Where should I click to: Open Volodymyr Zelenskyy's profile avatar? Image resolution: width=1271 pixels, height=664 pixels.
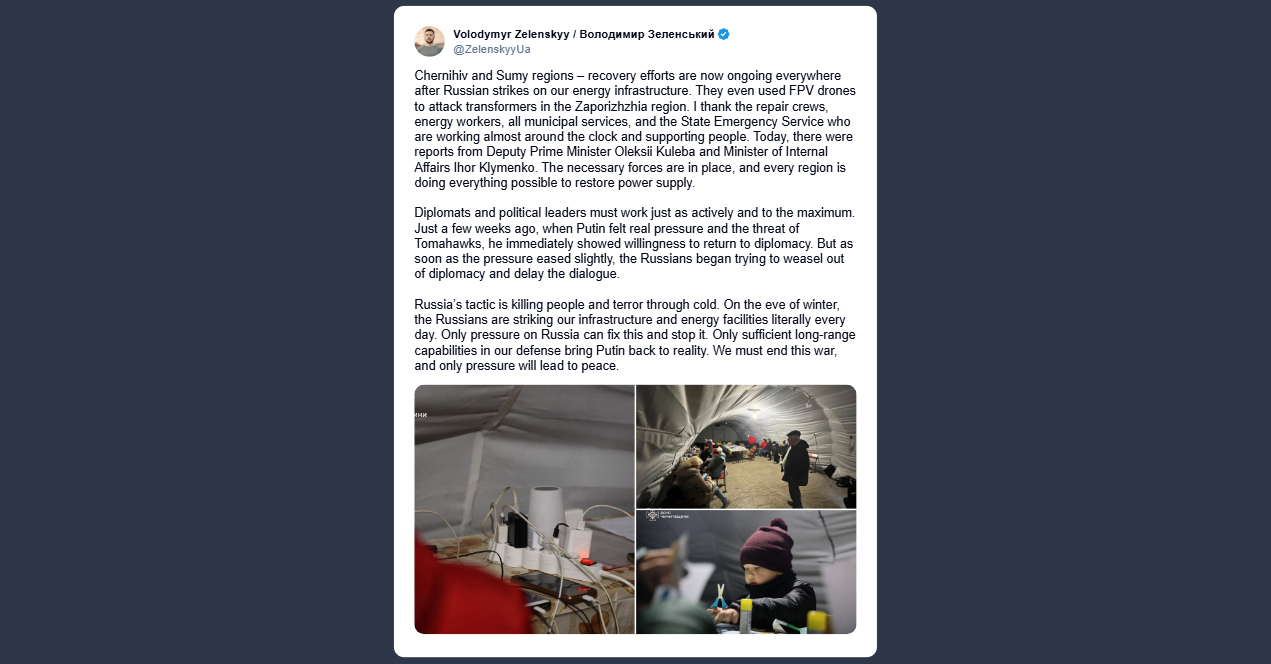(x=429, y=41)
